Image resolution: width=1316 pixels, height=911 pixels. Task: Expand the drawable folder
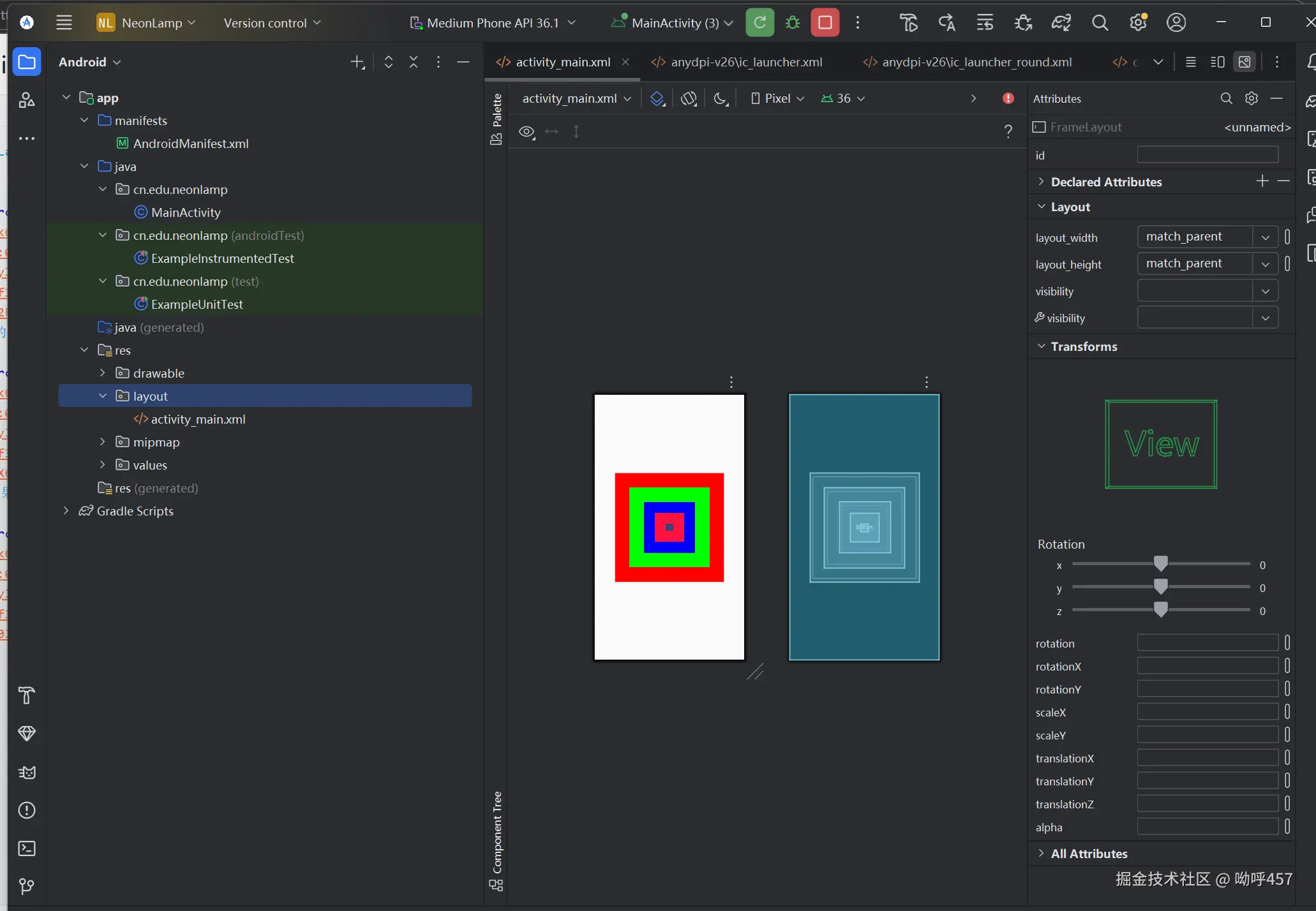[103, 373]
